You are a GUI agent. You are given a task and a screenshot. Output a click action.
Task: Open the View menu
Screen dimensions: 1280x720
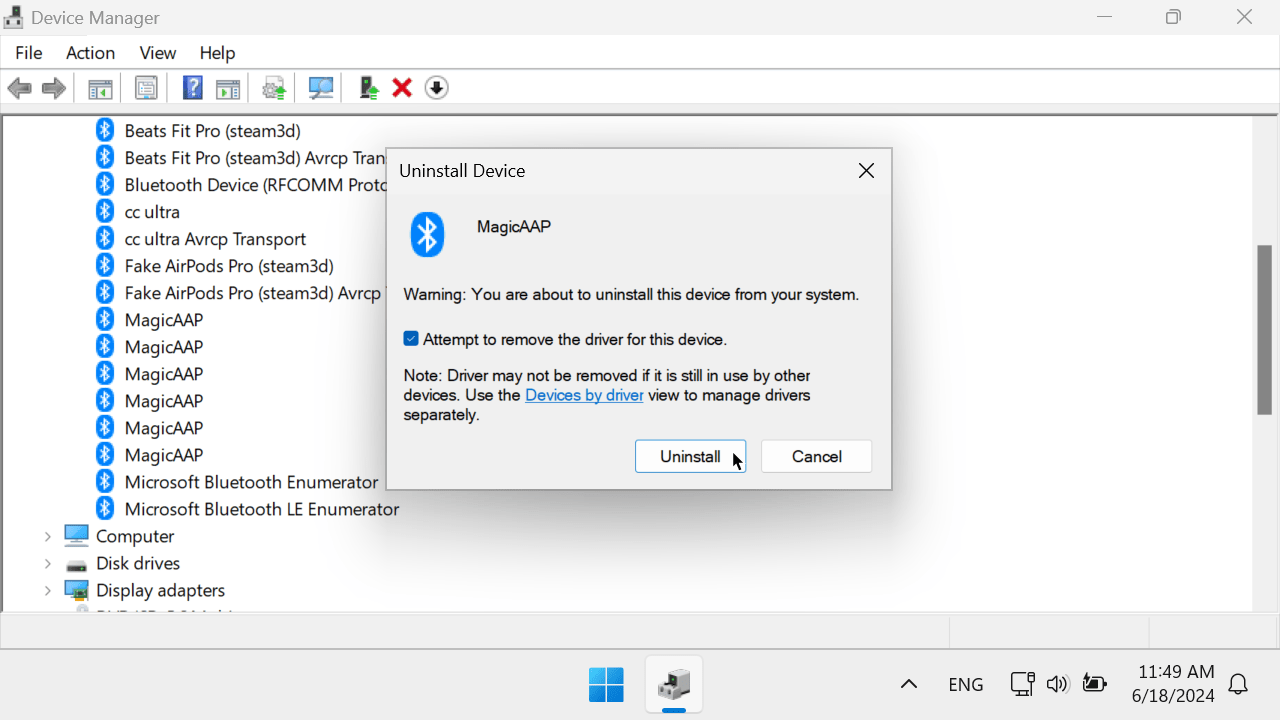[x=157, y=53]
